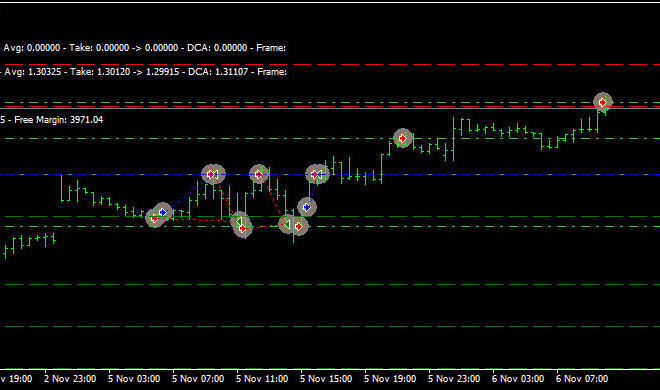Click the 'Free Margin: 3971.04' text
Screen dimensions: 660x390
pos(59,120)
